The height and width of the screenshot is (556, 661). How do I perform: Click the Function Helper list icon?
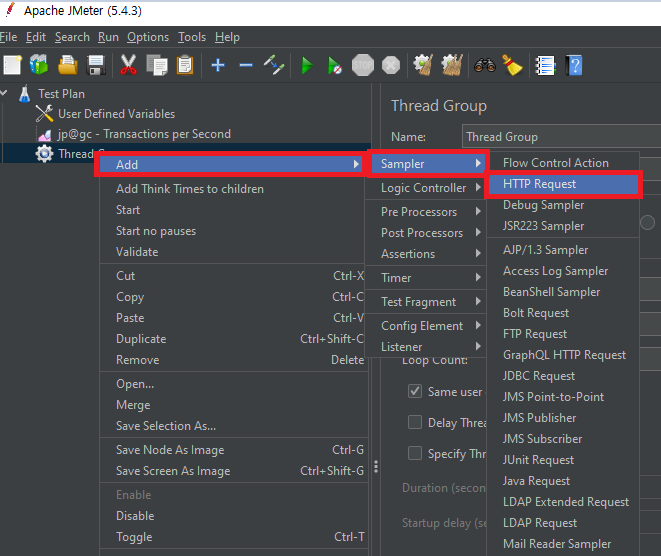click(x=545, y=66)
